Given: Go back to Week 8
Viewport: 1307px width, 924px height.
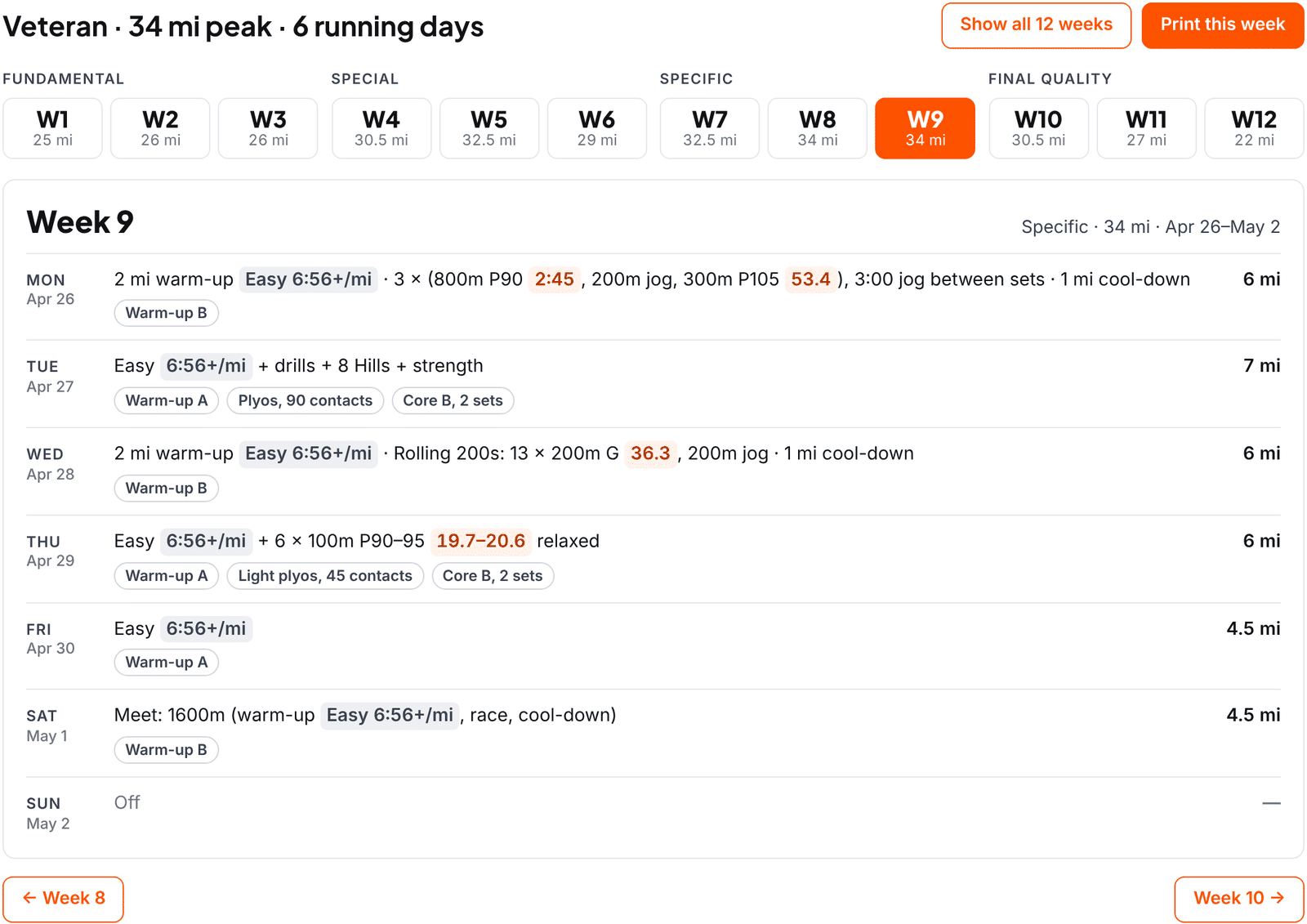Looking at the screenshot, I should (x=64, y=899).
